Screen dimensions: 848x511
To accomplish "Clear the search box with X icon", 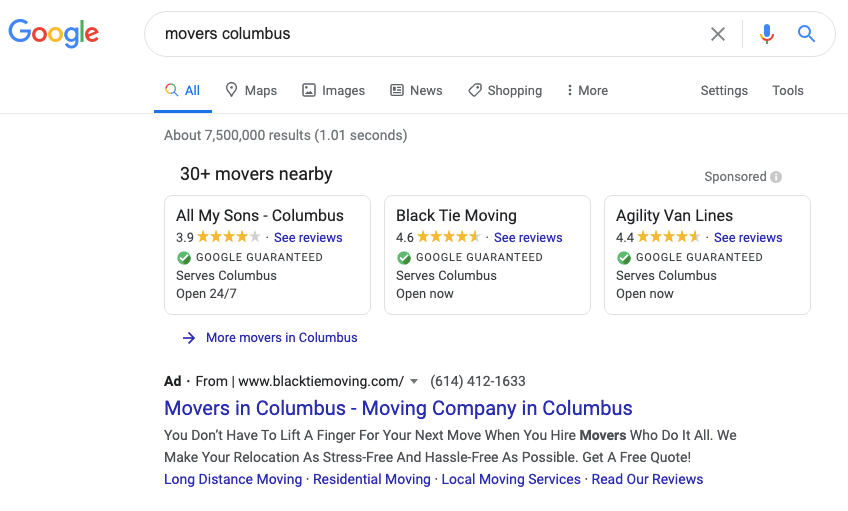I will click(718, 34).
